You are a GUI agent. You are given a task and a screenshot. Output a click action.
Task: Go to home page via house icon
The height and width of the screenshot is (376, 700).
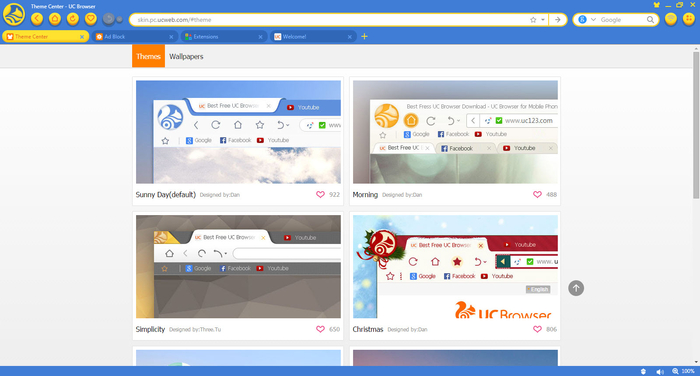[x=55, y=19]
